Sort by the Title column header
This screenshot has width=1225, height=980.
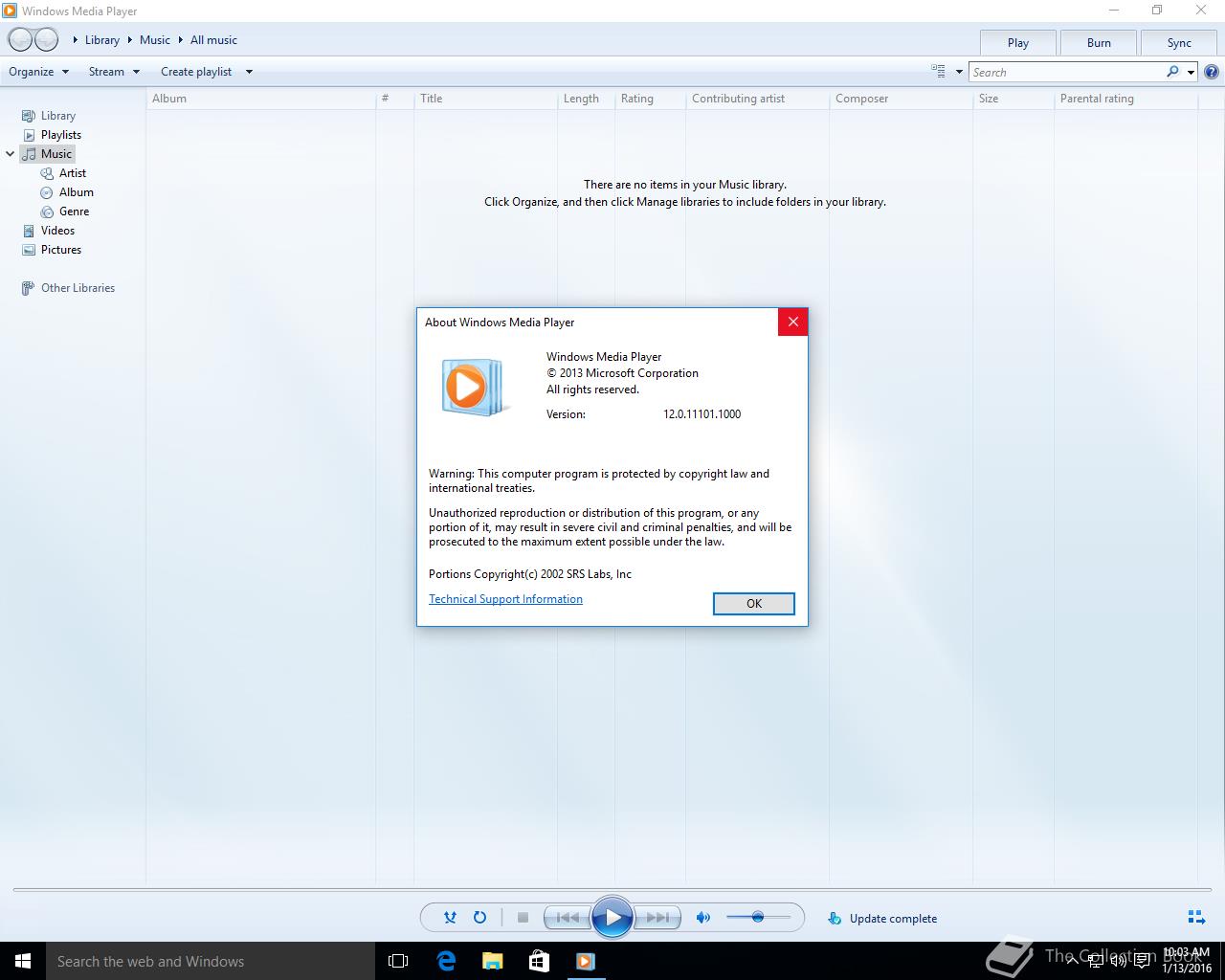(x=485, y=98)
